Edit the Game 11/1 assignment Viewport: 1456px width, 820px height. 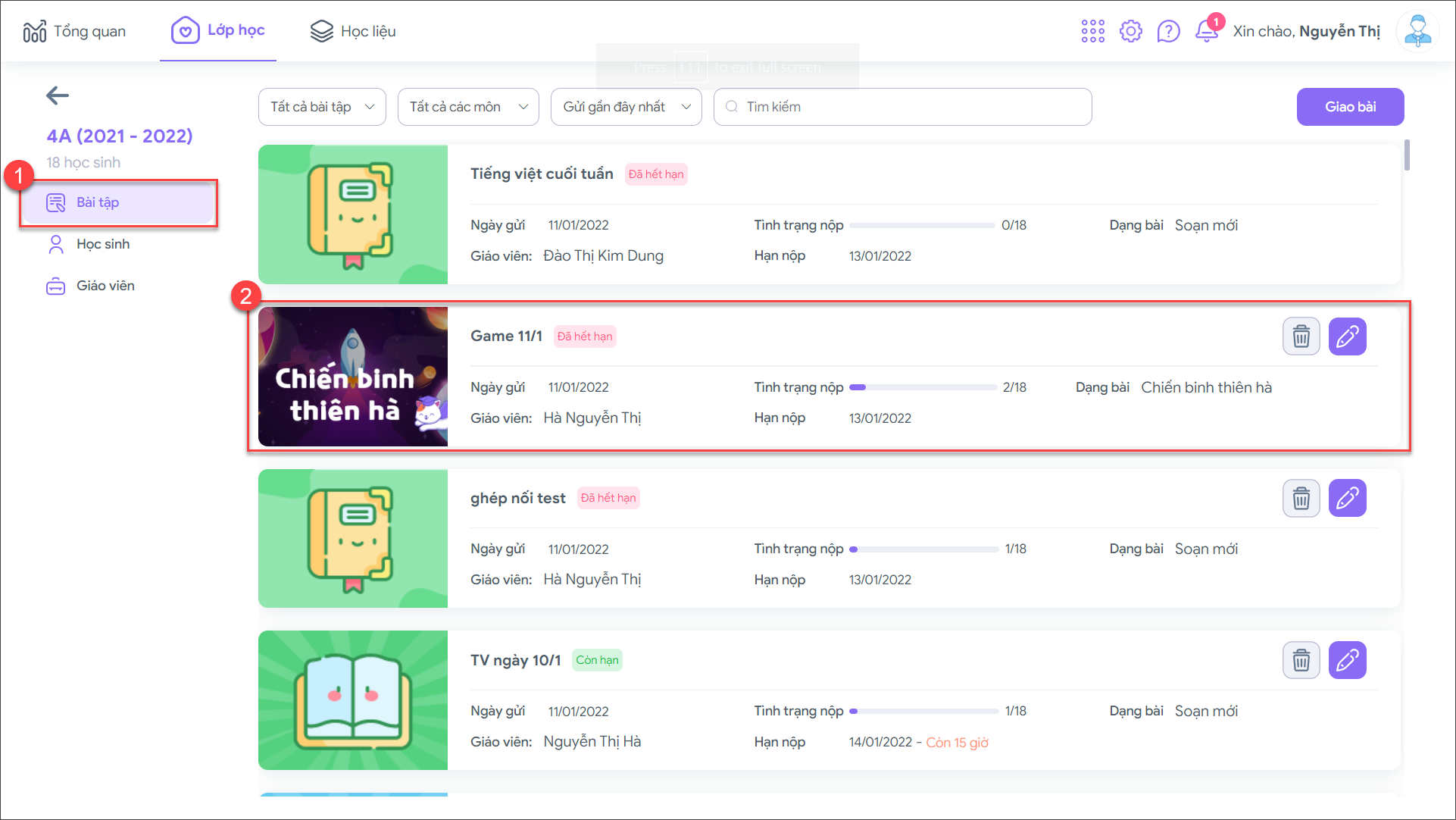coord(1347,336)
